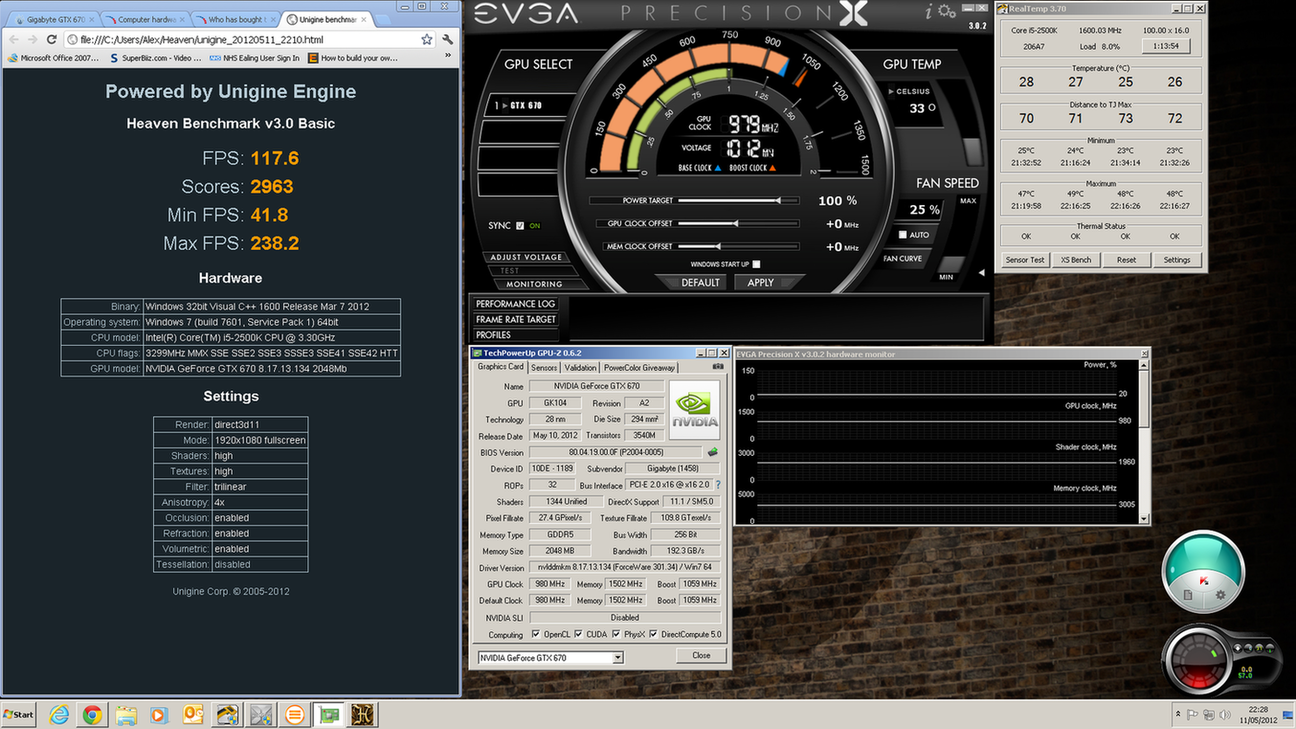The image size is (1296, 729).
Task: Click the Sensor Test button in RealTemp
Action: tap(1025, 260)
